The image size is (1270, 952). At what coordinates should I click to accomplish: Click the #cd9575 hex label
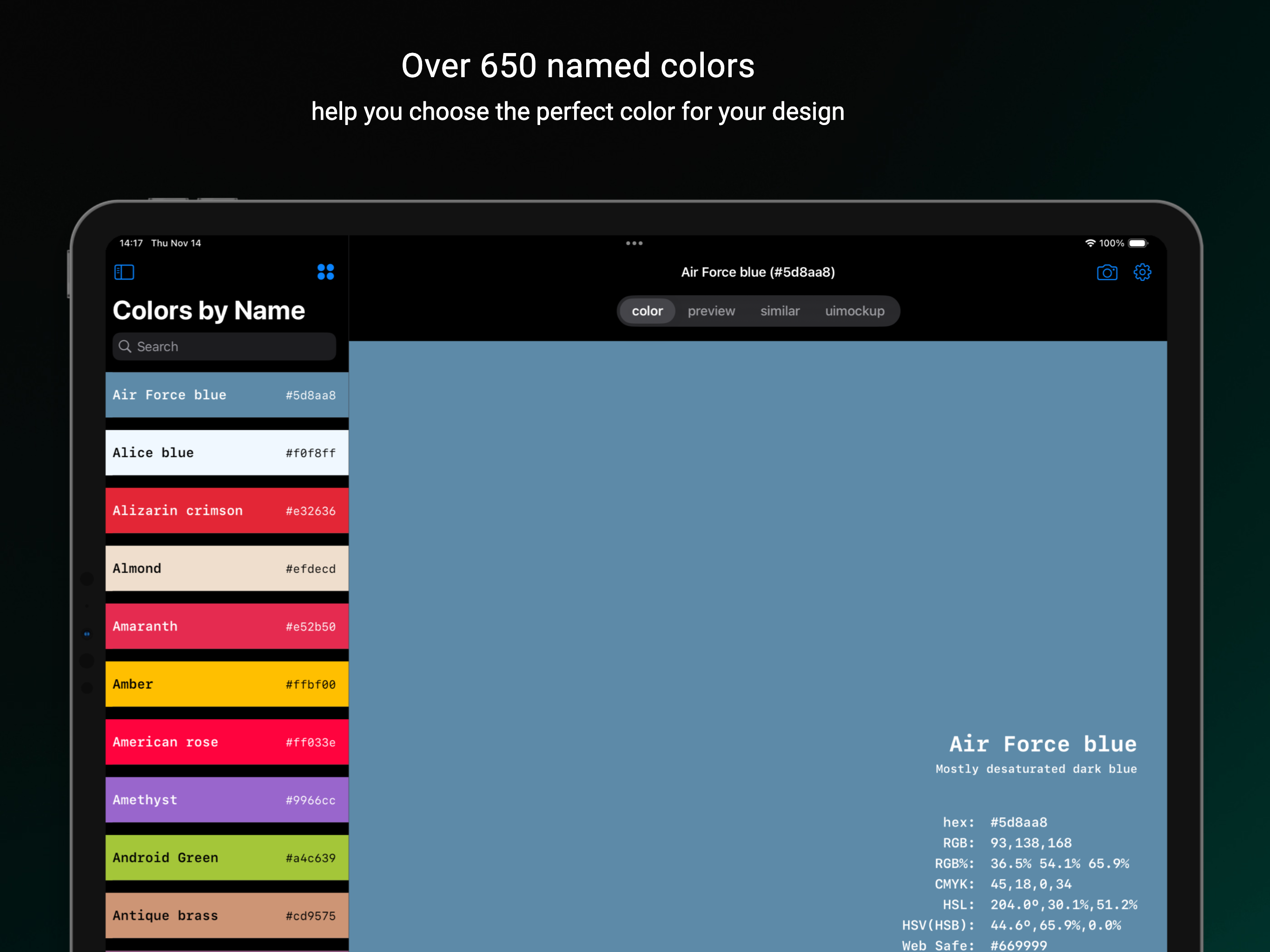(311, 916)
